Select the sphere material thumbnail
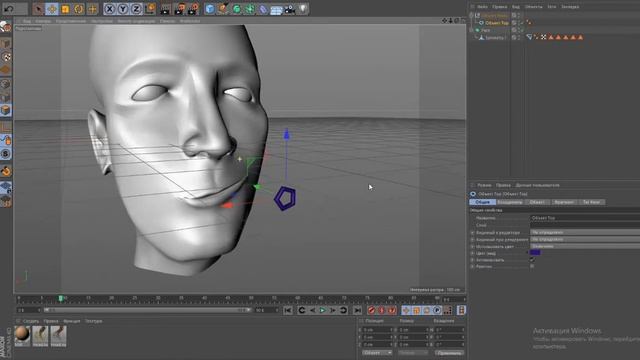 (x=22, y=336)
